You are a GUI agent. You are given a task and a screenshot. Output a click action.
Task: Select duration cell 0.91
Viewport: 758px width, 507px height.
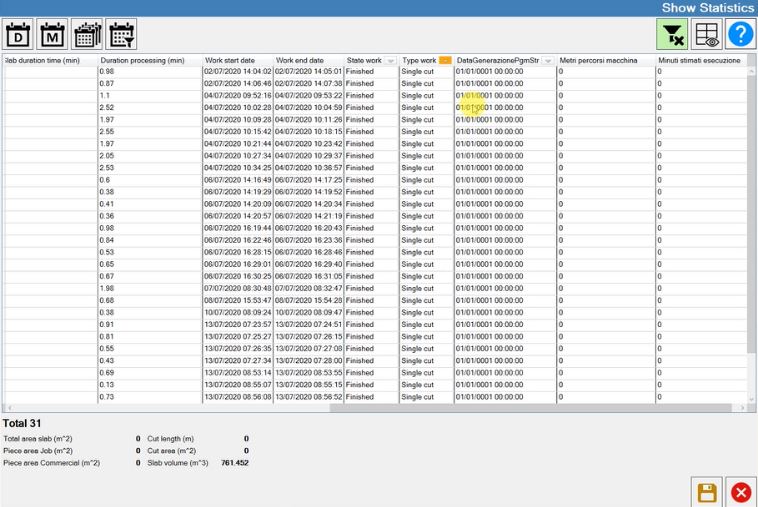click(x=150, y=325)
